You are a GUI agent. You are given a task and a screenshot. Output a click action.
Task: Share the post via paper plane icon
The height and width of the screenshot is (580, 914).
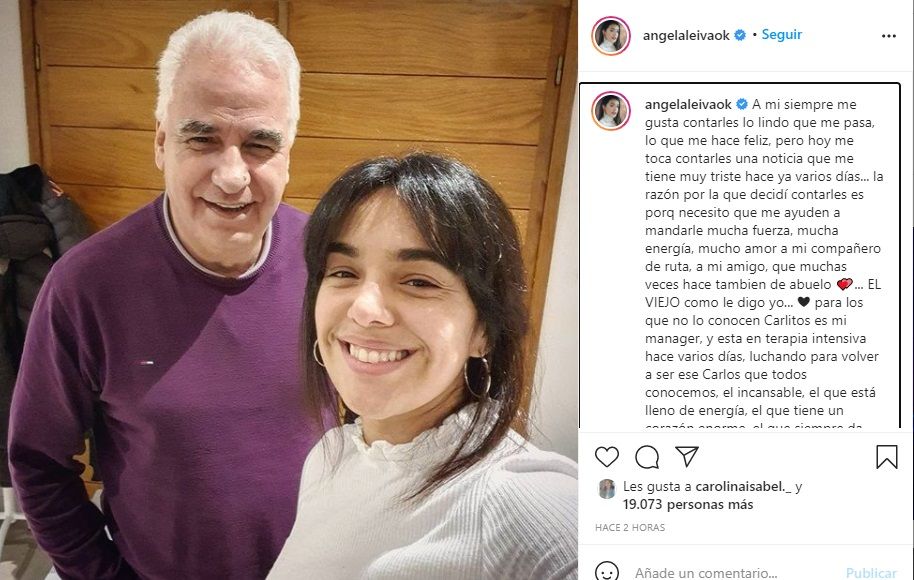(x=687, y=456)
